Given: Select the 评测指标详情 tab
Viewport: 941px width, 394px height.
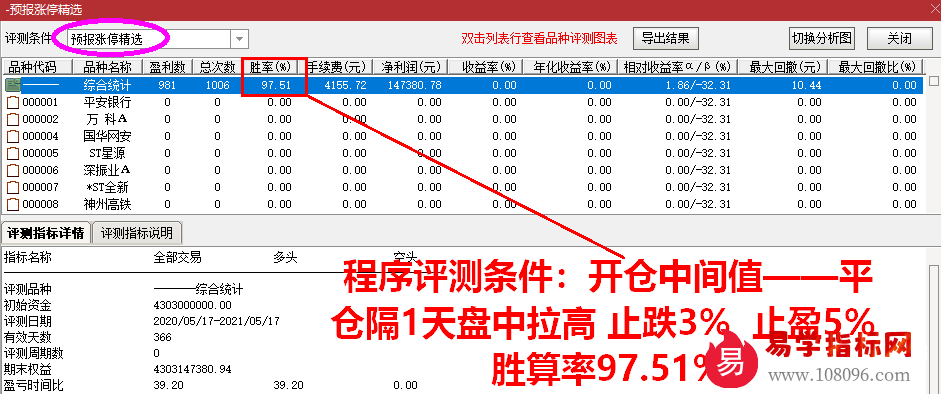Looking at the screenshot, I should [46, 233].
